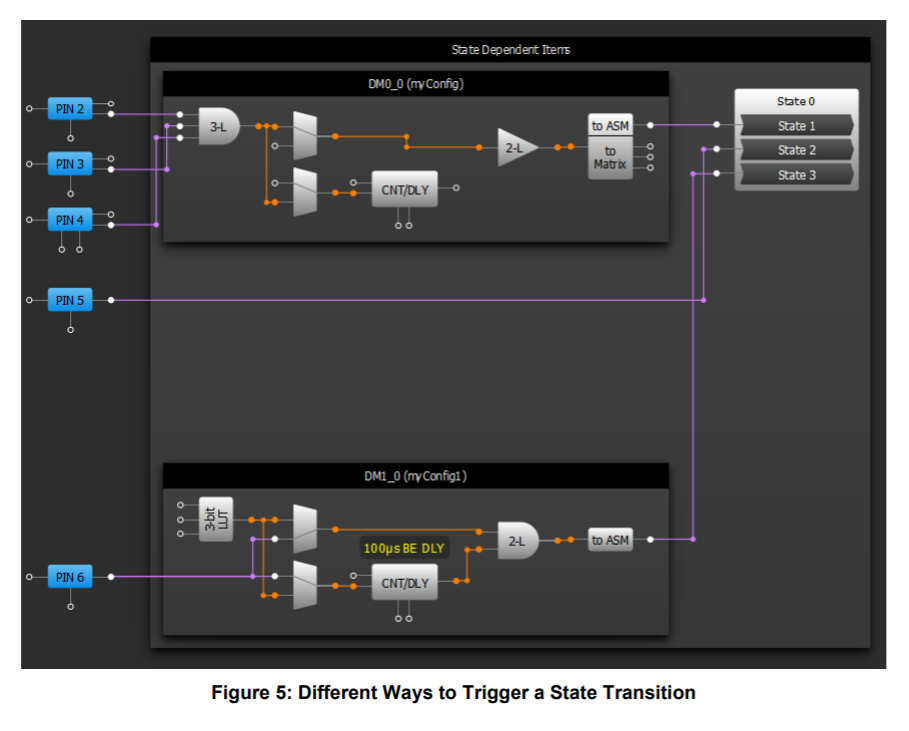
Task: Click the to ASM output connector in DM1_0
Action: pyautogui.click(x=650, y=539)
